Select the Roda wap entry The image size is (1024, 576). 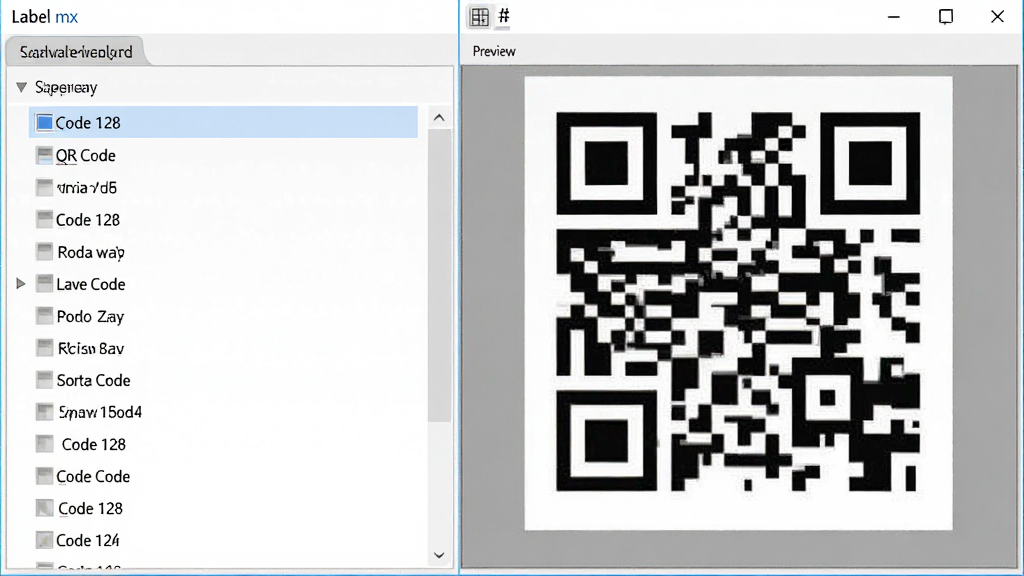tap(91, 252)
